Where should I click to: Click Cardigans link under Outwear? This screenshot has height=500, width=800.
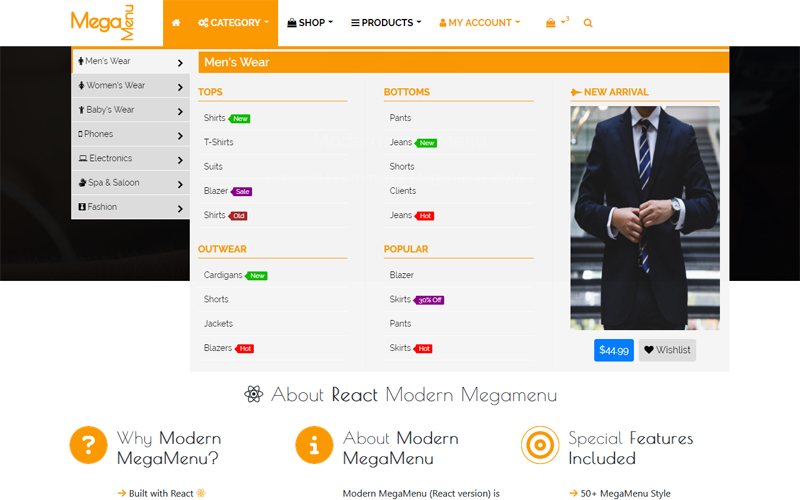click(x=223, y=275)
